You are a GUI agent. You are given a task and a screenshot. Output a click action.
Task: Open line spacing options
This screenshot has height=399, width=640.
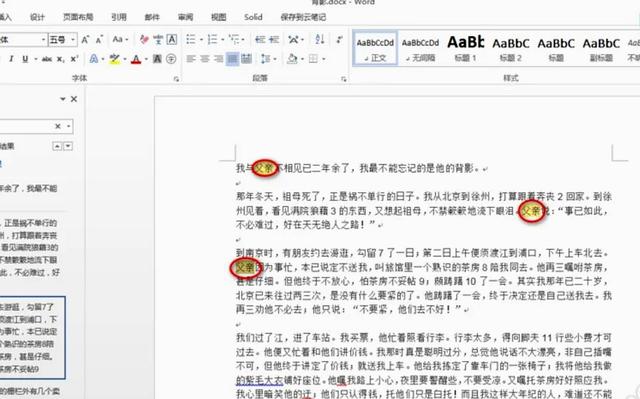(265, 59)
